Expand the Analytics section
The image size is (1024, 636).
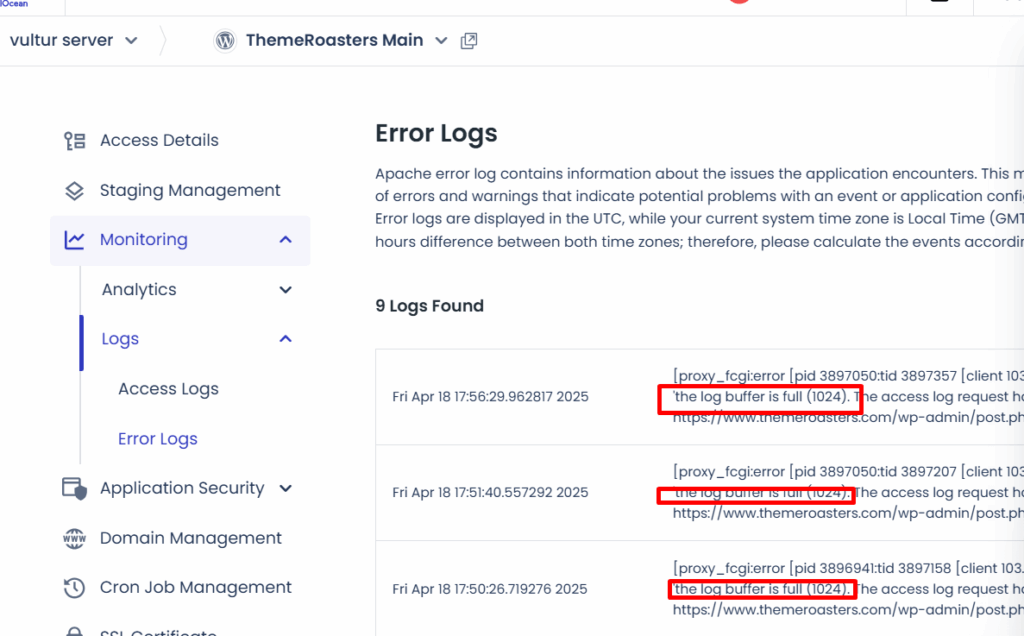[286, 289]
